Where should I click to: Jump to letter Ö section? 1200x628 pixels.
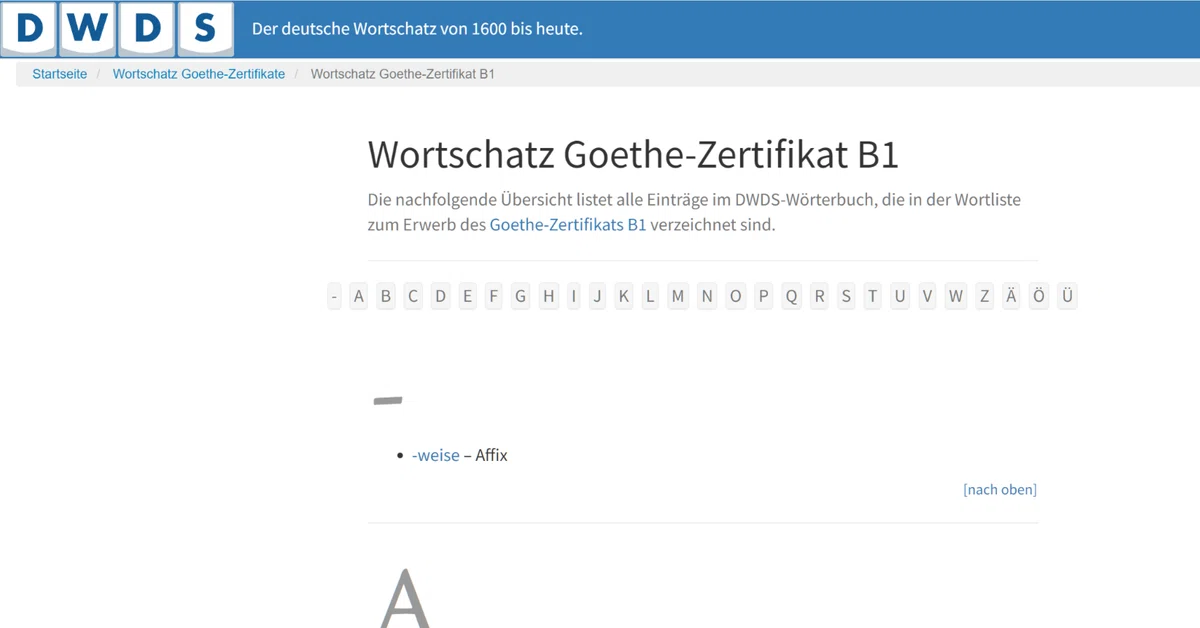coord(1040,296)
